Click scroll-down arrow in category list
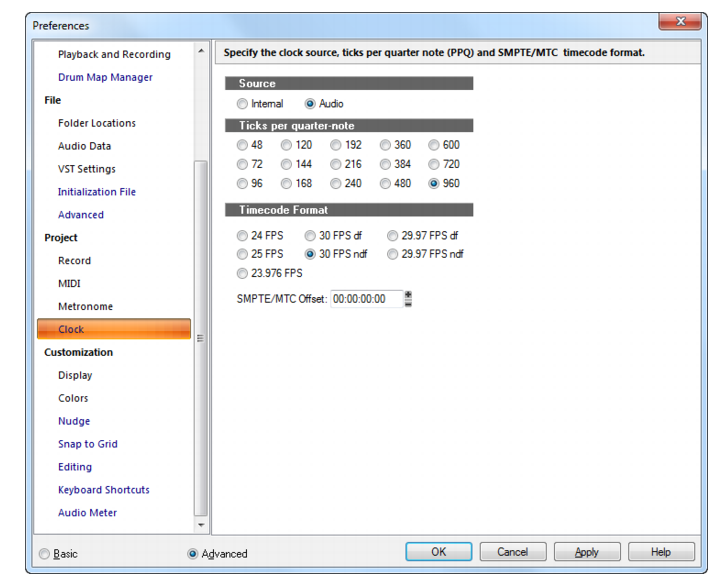Viewport: 718px width, 585px height. click(201, 525)
